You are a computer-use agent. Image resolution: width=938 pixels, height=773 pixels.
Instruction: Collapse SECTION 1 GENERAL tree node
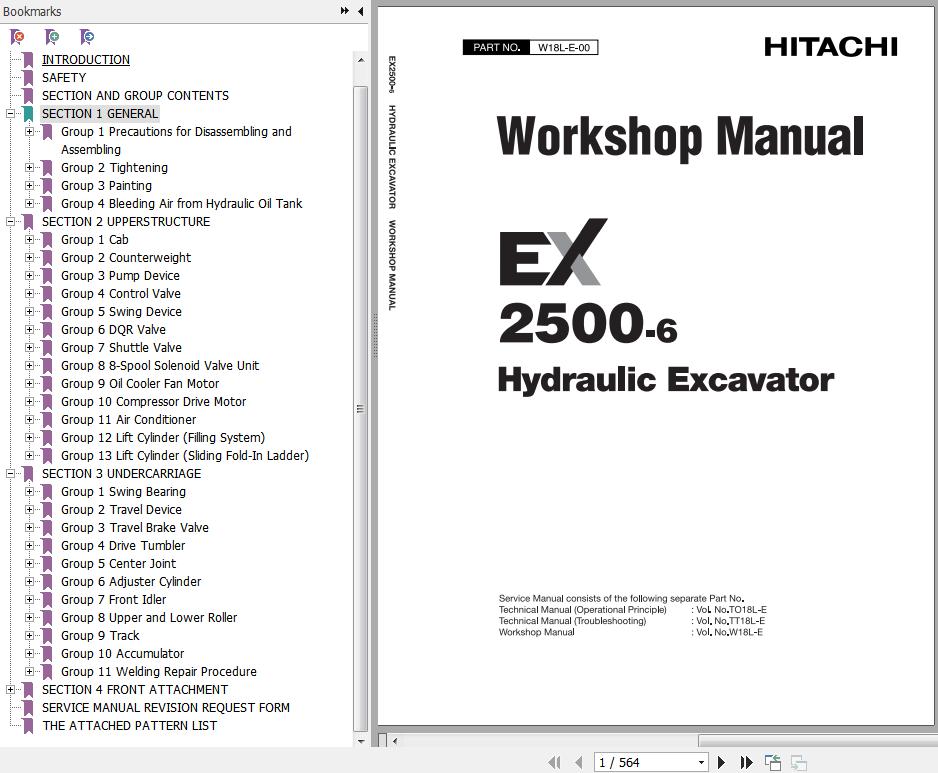point(10,114)
